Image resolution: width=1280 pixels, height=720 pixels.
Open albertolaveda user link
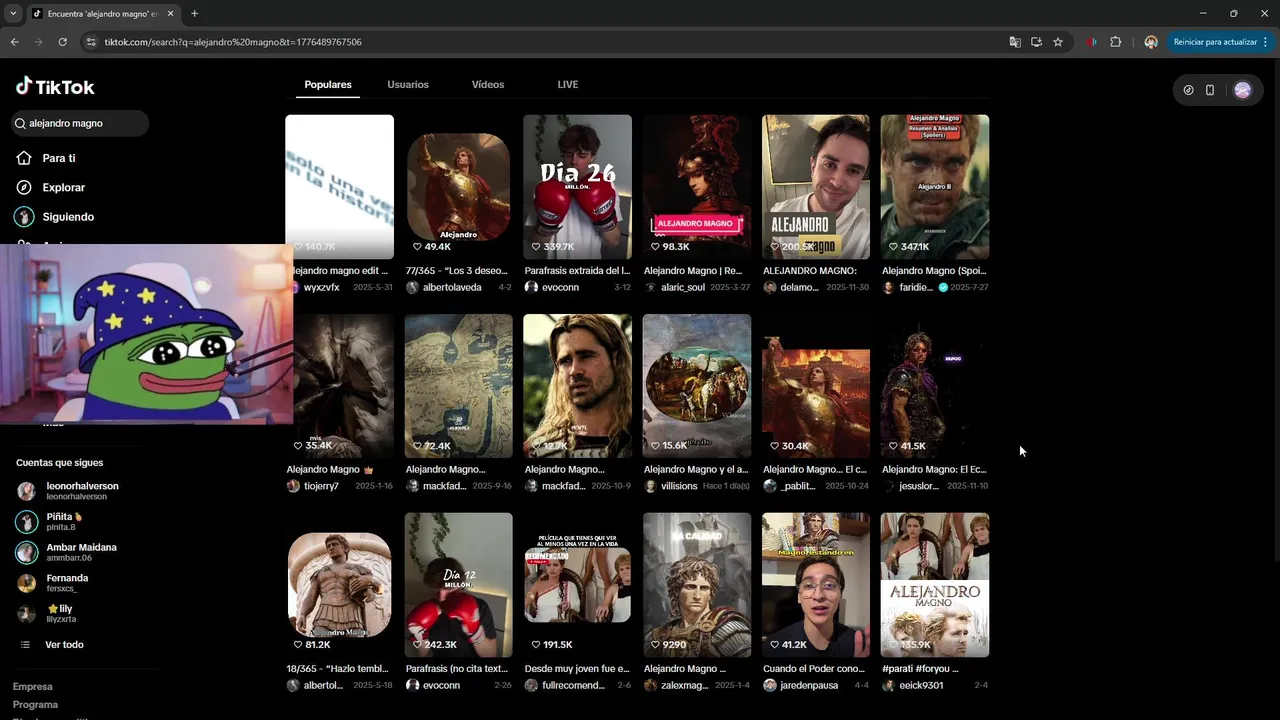[x=451, y=288]
